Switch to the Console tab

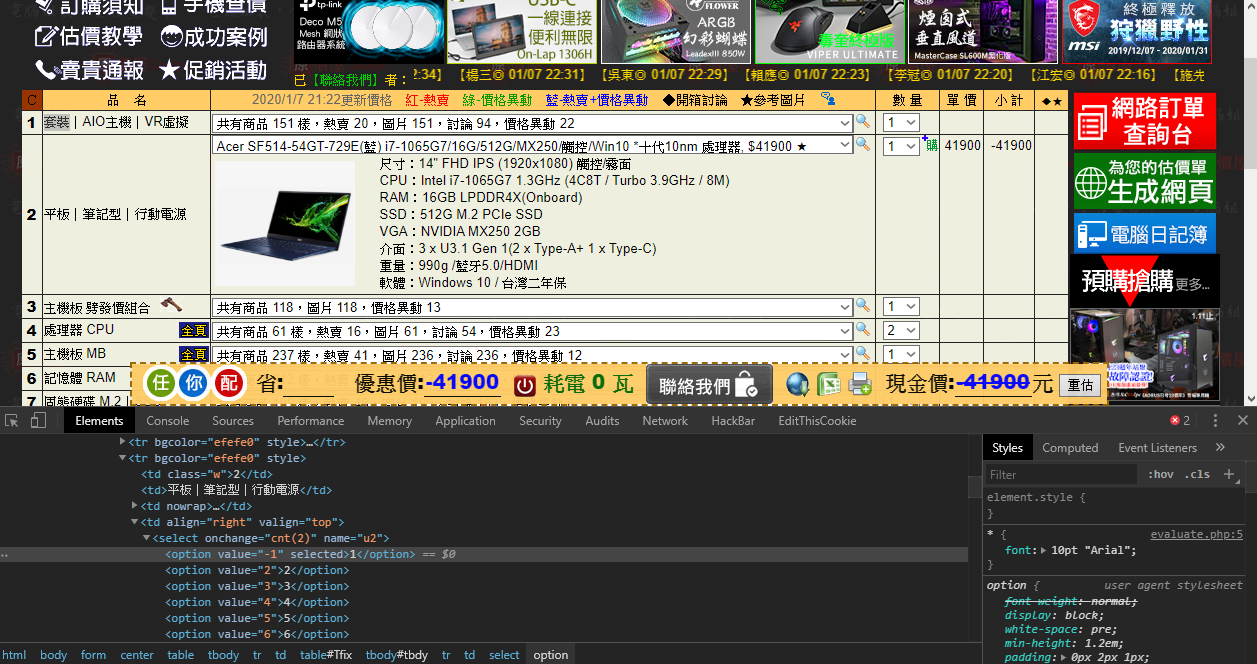point(167,421)
